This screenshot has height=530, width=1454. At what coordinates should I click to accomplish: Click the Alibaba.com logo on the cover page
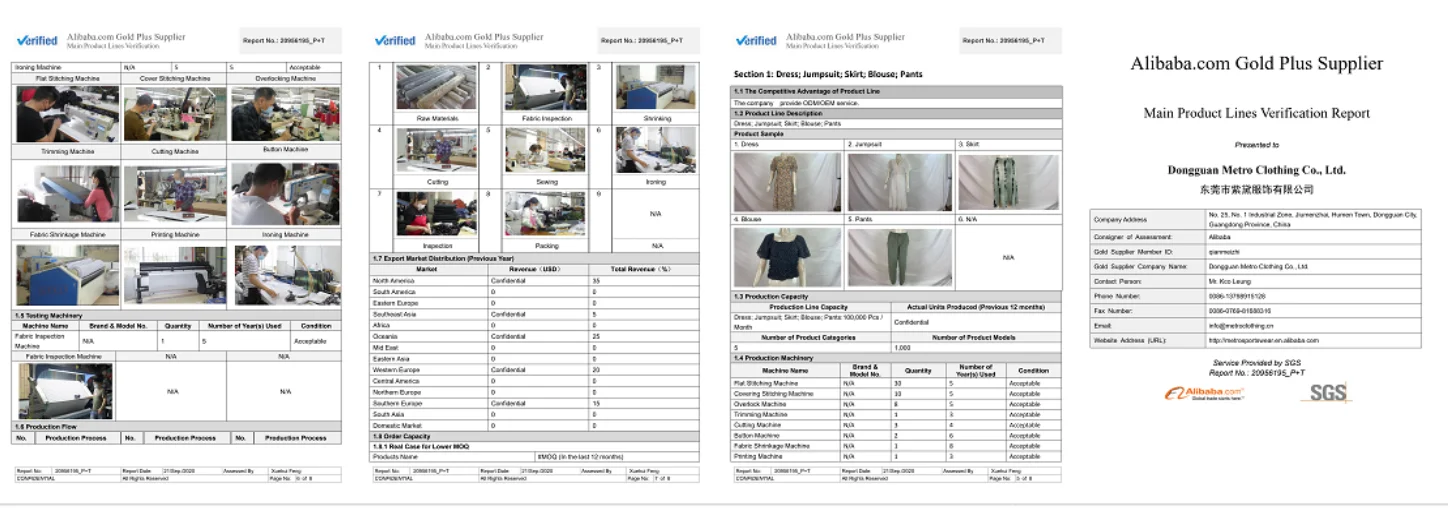coord(1204,393)
